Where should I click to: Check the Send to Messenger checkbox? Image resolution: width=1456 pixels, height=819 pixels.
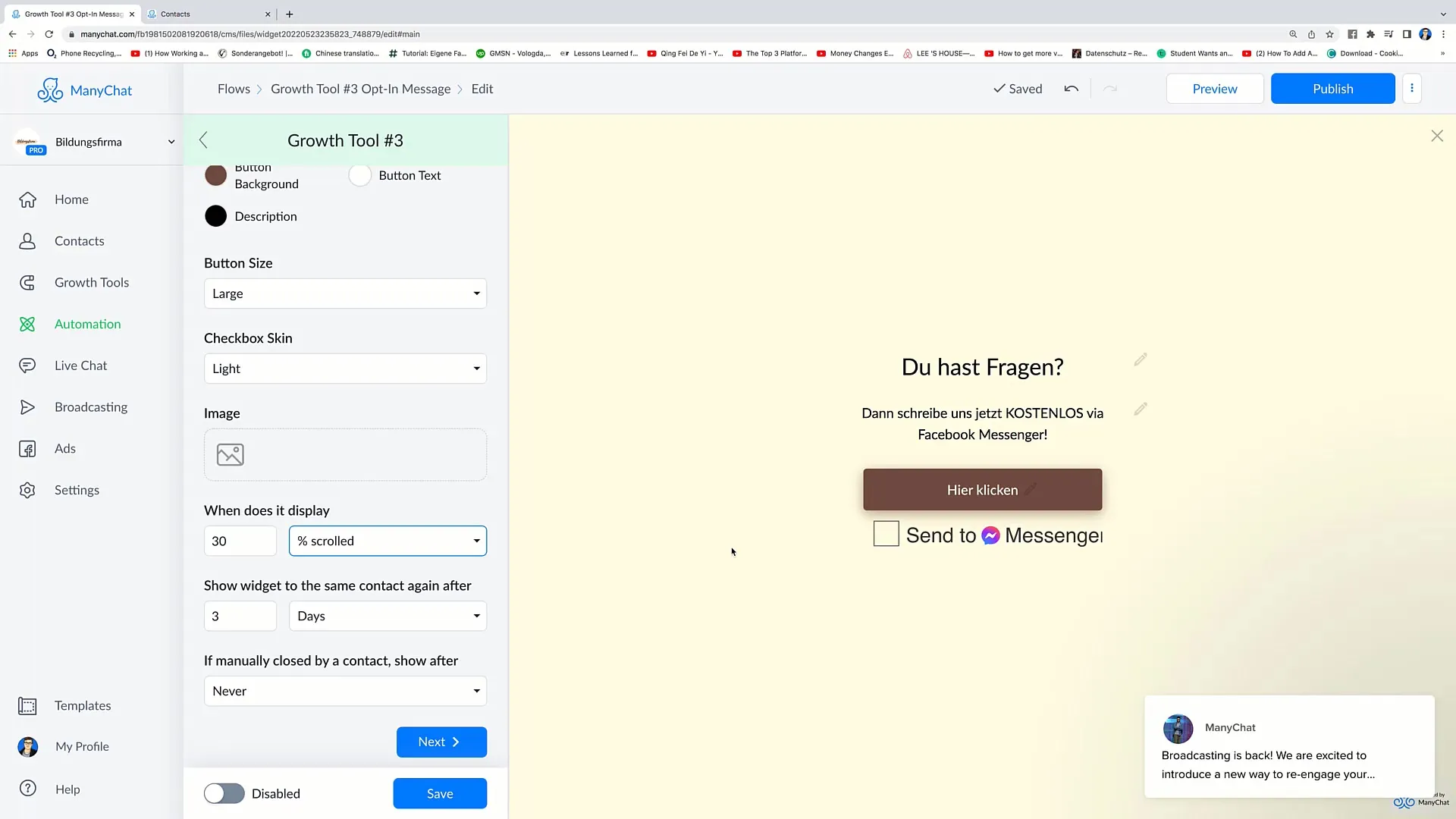[x=886, y=534]
